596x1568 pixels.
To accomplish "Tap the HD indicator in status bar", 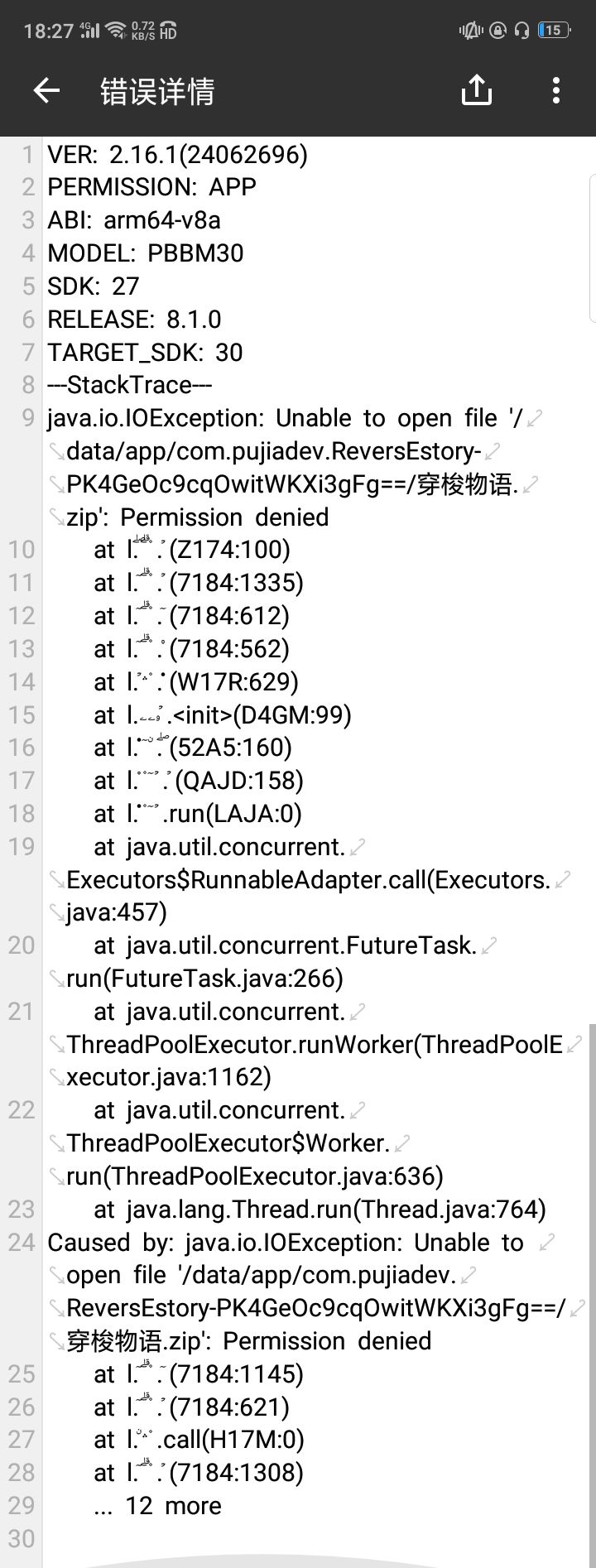I will 168,31.
